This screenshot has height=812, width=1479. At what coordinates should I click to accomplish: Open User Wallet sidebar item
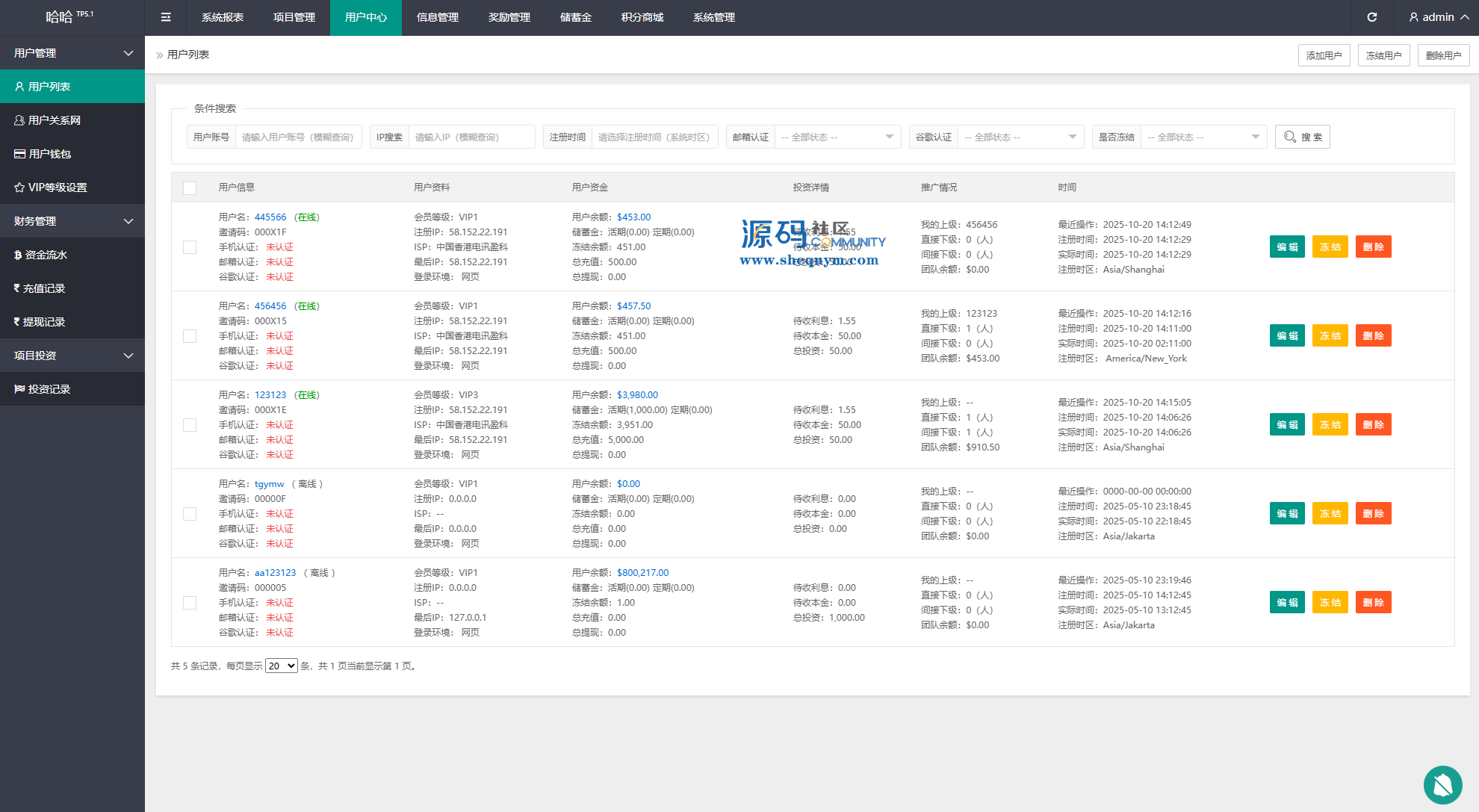49,154
